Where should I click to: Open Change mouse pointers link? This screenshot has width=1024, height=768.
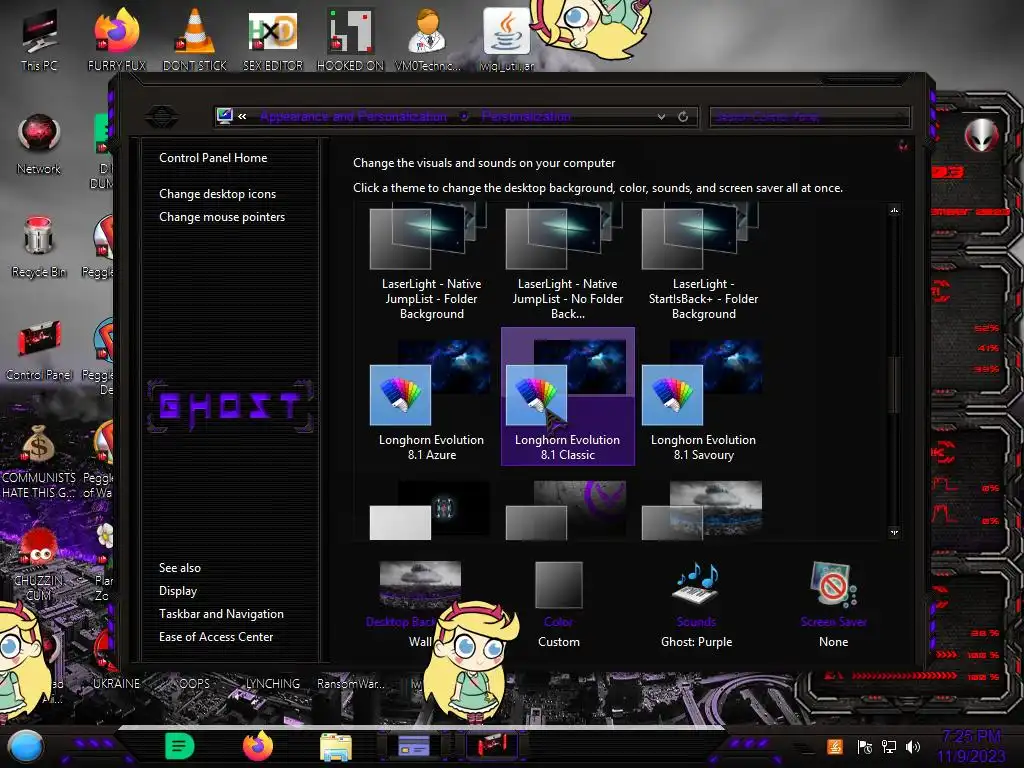[222, 217]
